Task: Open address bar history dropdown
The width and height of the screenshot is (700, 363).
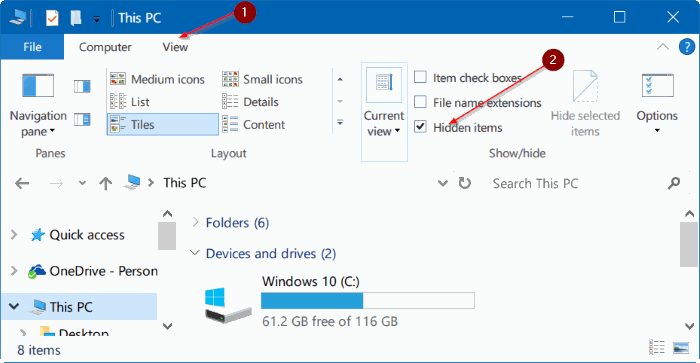Action: tap(443, 183)
